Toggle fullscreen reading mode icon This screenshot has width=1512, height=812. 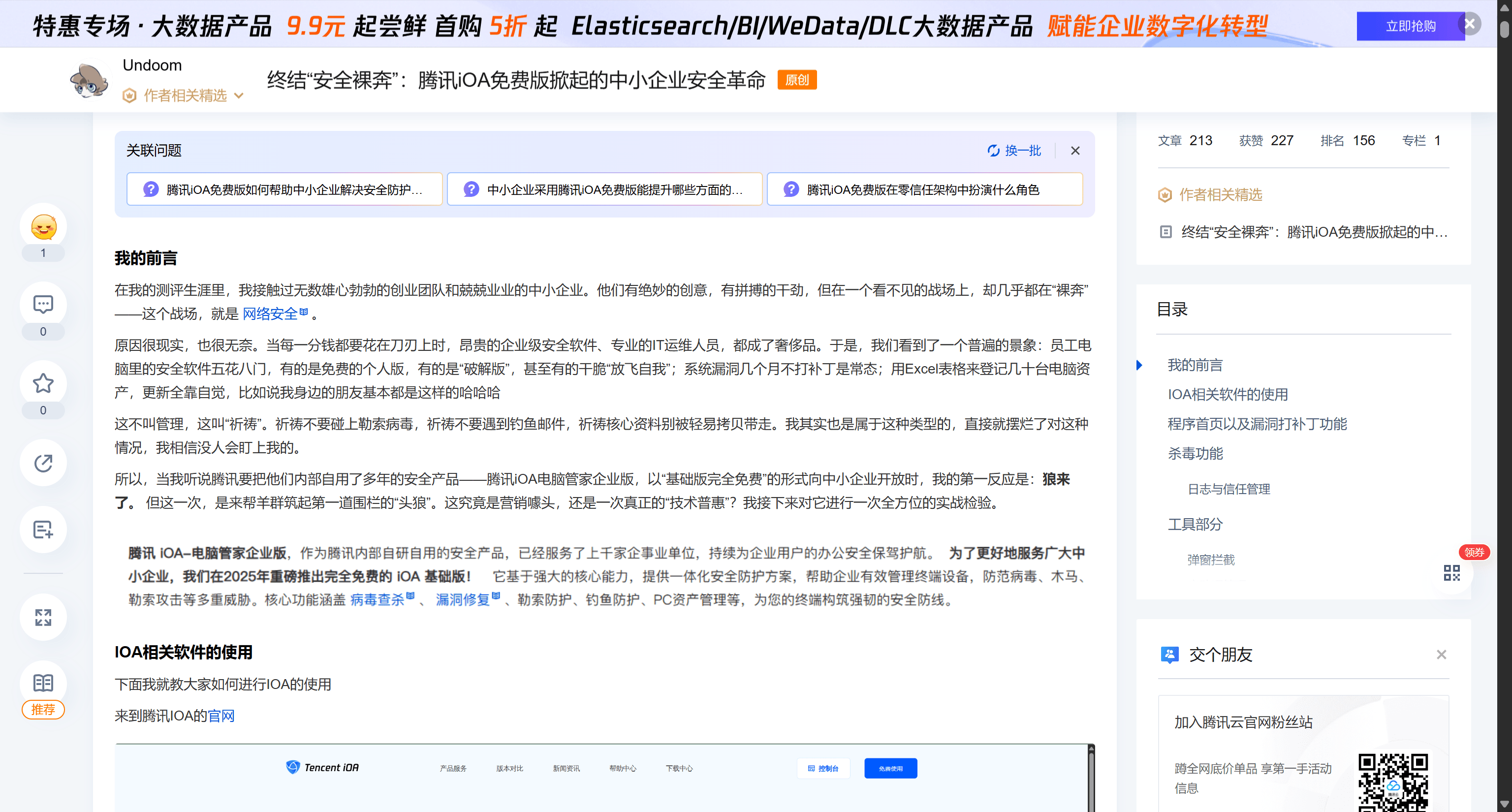point(43,617)
